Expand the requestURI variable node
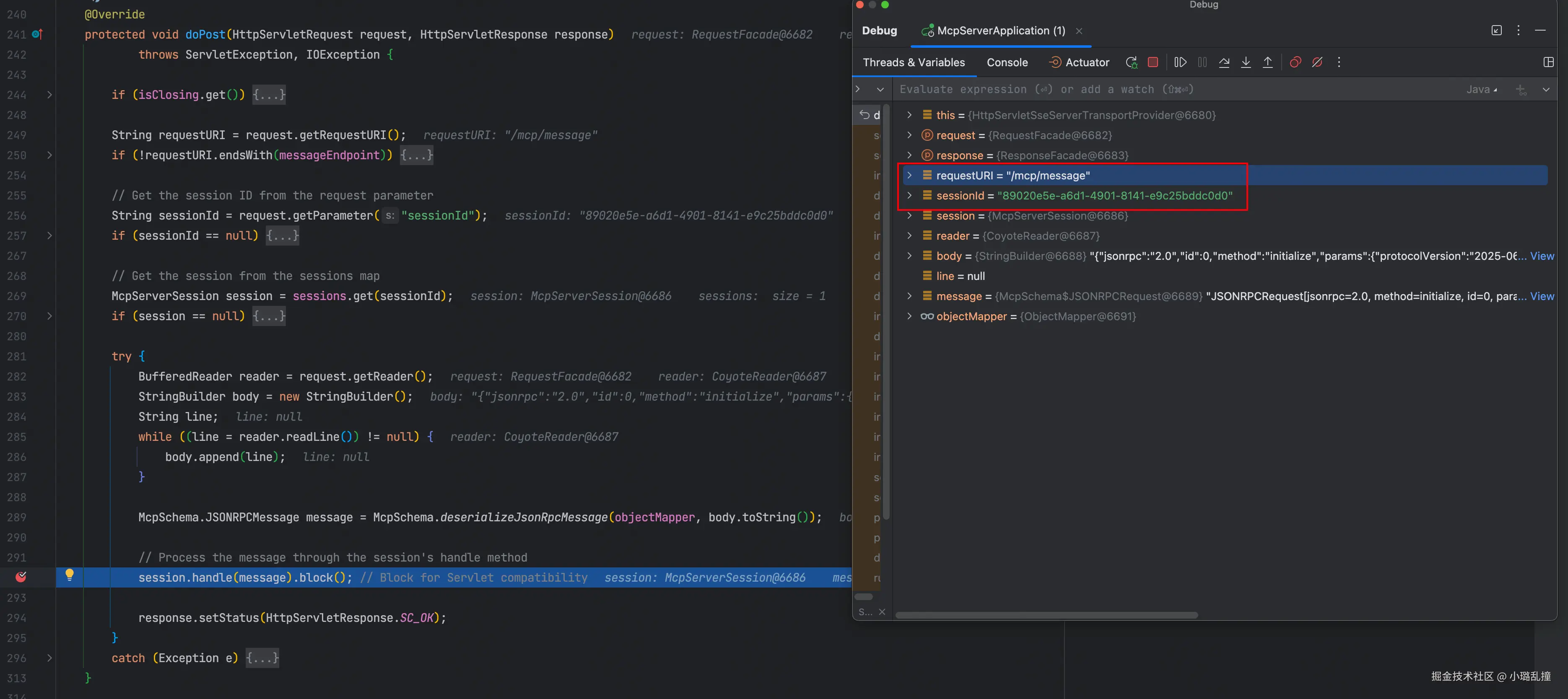This screenshot has width=1568, height=699. [909, 175]
